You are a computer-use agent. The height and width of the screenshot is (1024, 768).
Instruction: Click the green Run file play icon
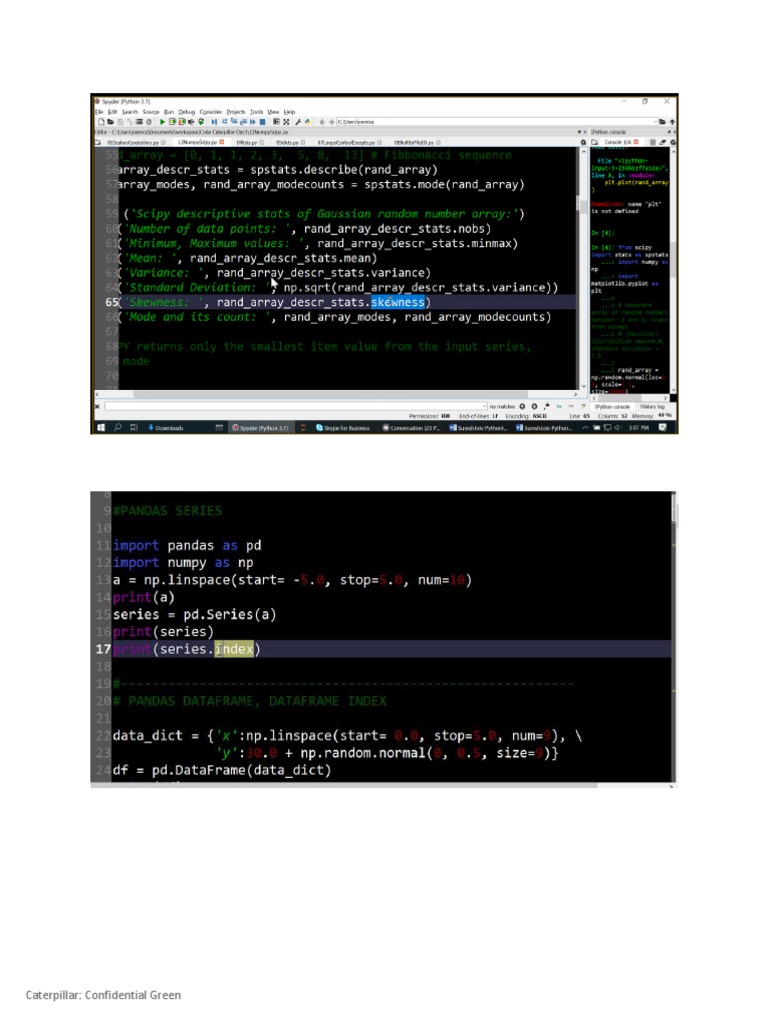pyautogui.click(x=163, y=121)
